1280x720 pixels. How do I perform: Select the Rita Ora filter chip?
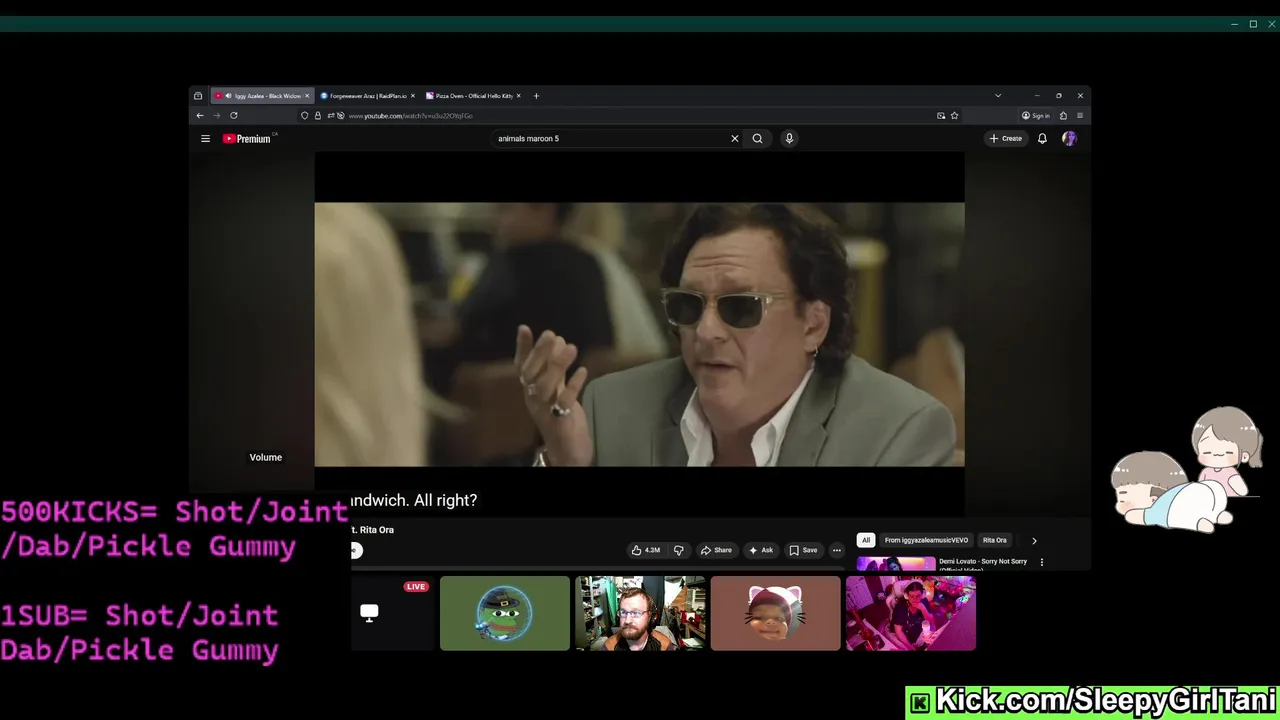pyautogui.click(x=994, y=540)
